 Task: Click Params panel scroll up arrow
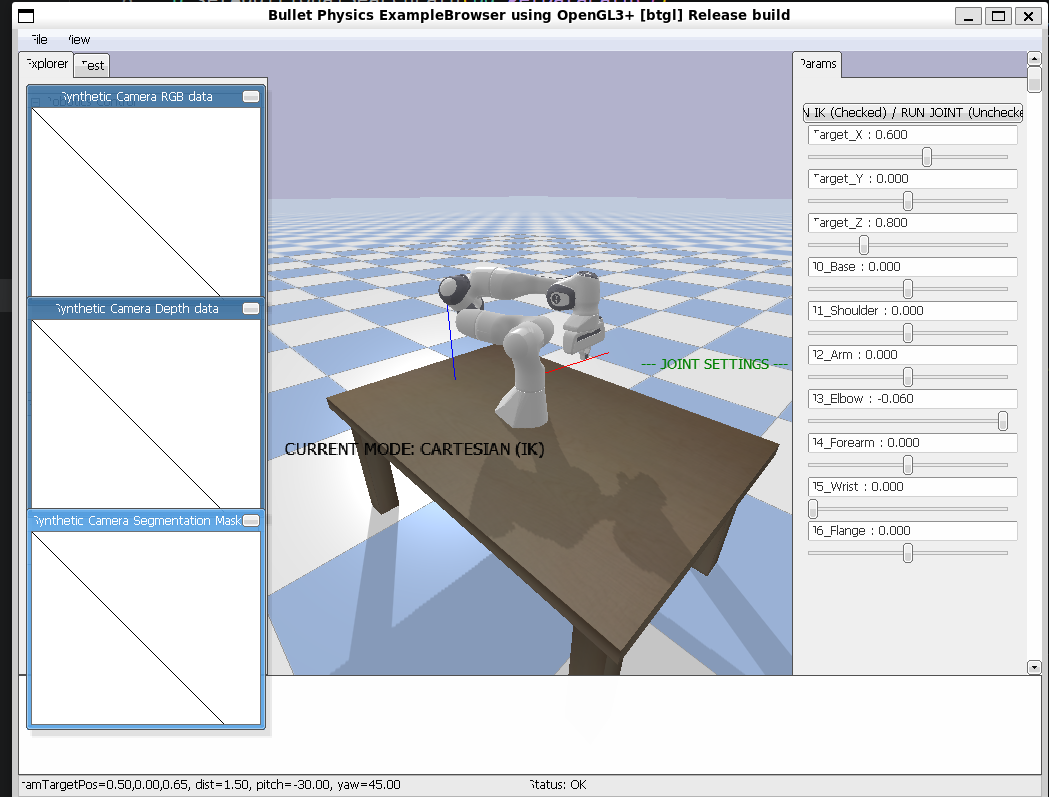point(1034,59)
